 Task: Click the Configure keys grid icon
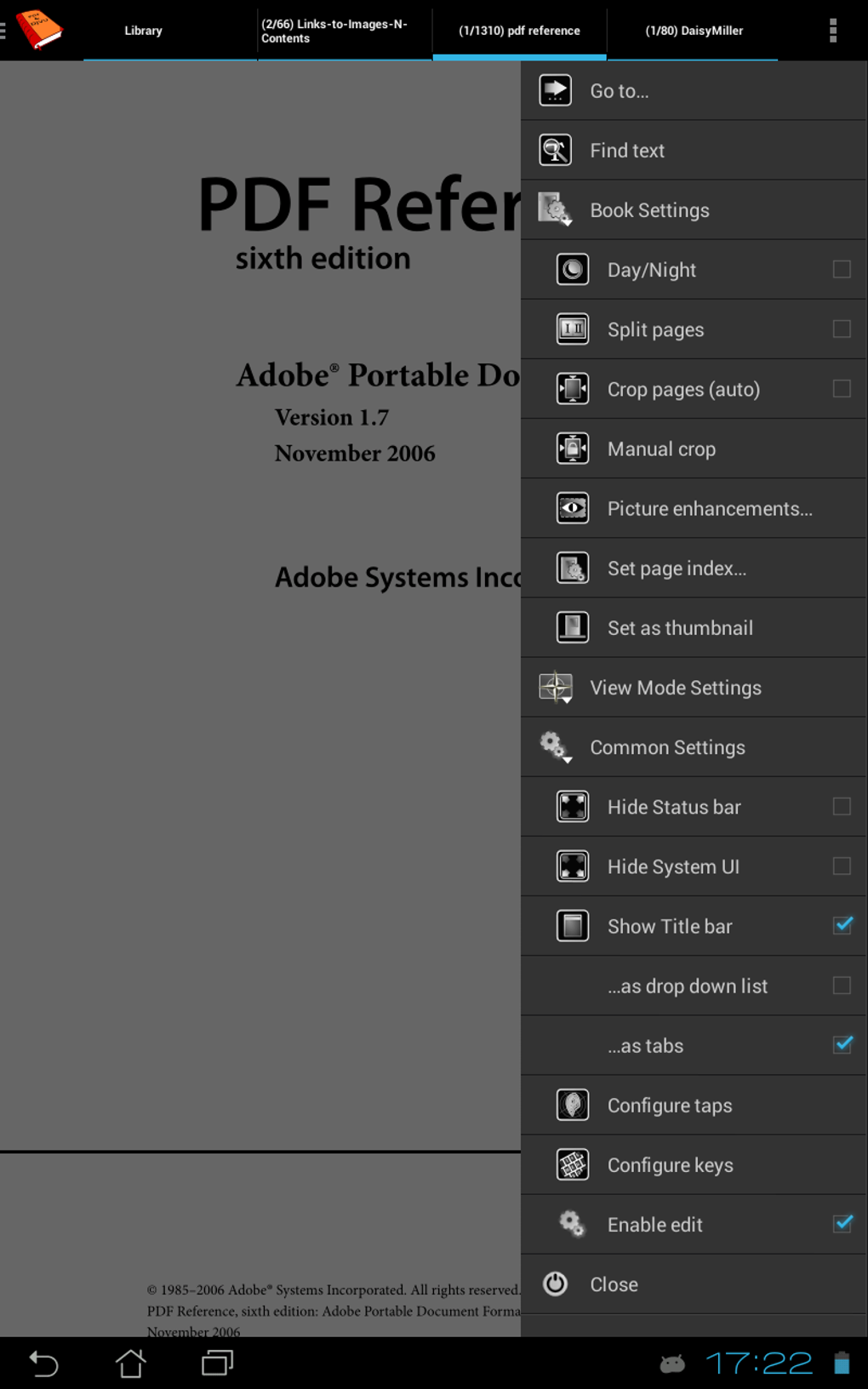point(573,1164)
